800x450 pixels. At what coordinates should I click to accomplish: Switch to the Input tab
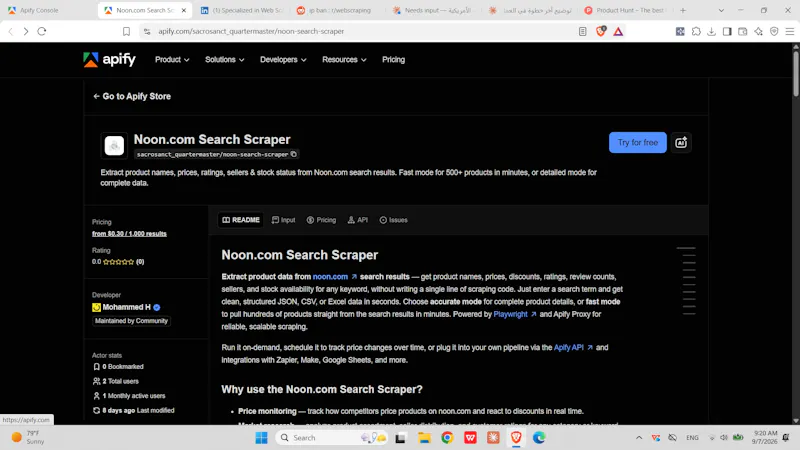pyautogui.click(x=284, y=220)
